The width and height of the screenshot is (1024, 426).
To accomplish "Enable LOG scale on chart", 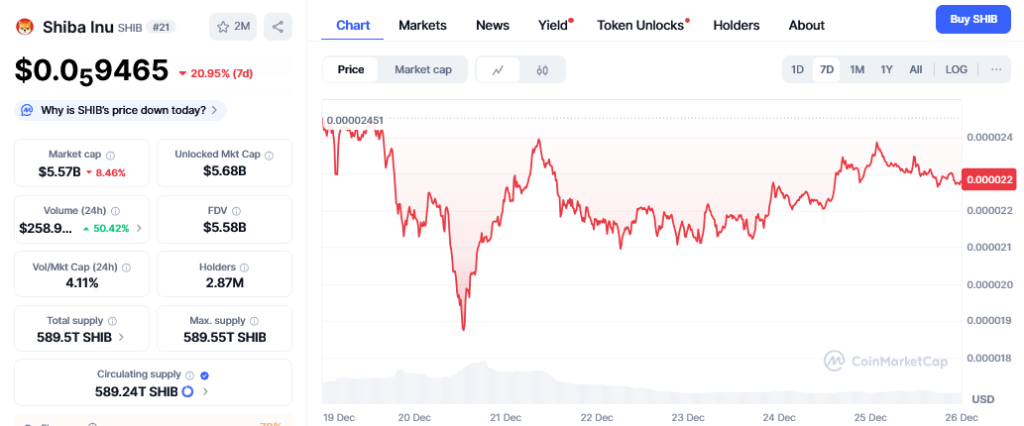I will pos(956,69).
